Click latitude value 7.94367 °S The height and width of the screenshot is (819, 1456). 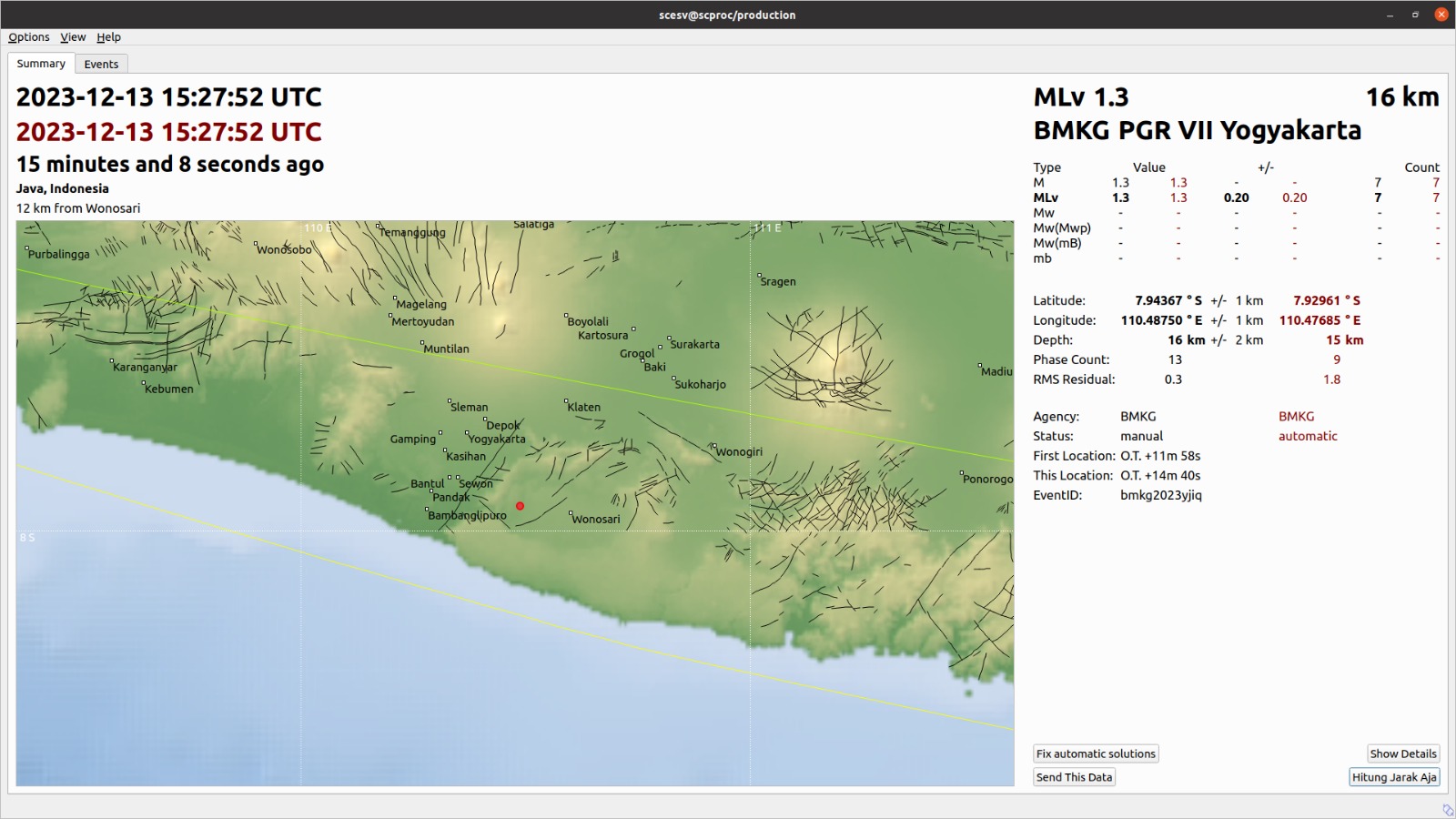(x=1168, y=300)
